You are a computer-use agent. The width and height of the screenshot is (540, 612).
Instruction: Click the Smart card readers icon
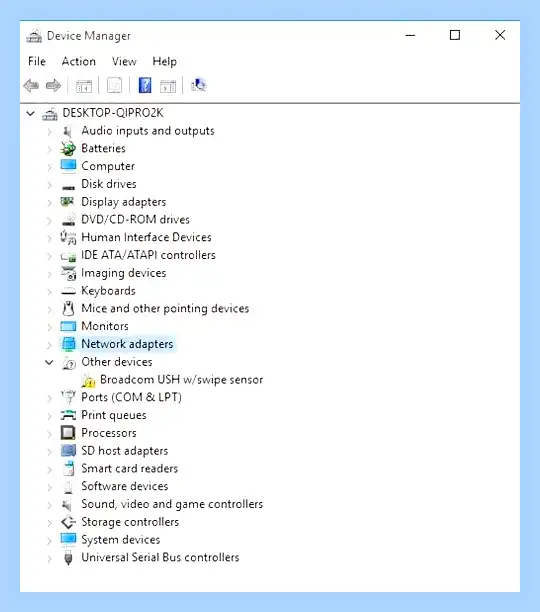click(69, 468)
